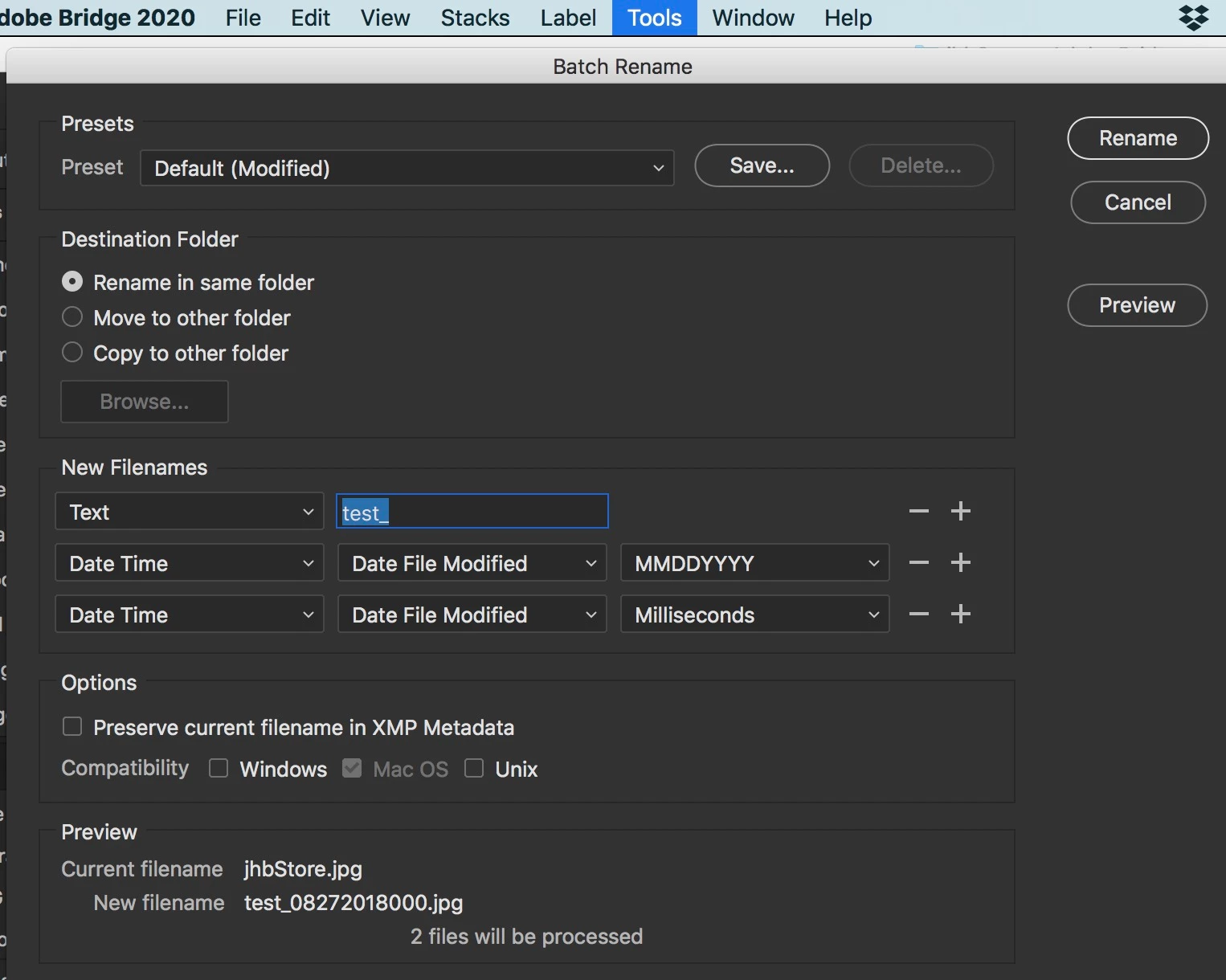Check Windows compatibility checkbox
This screenshot has width=1226, height=980.
point(219,769)
